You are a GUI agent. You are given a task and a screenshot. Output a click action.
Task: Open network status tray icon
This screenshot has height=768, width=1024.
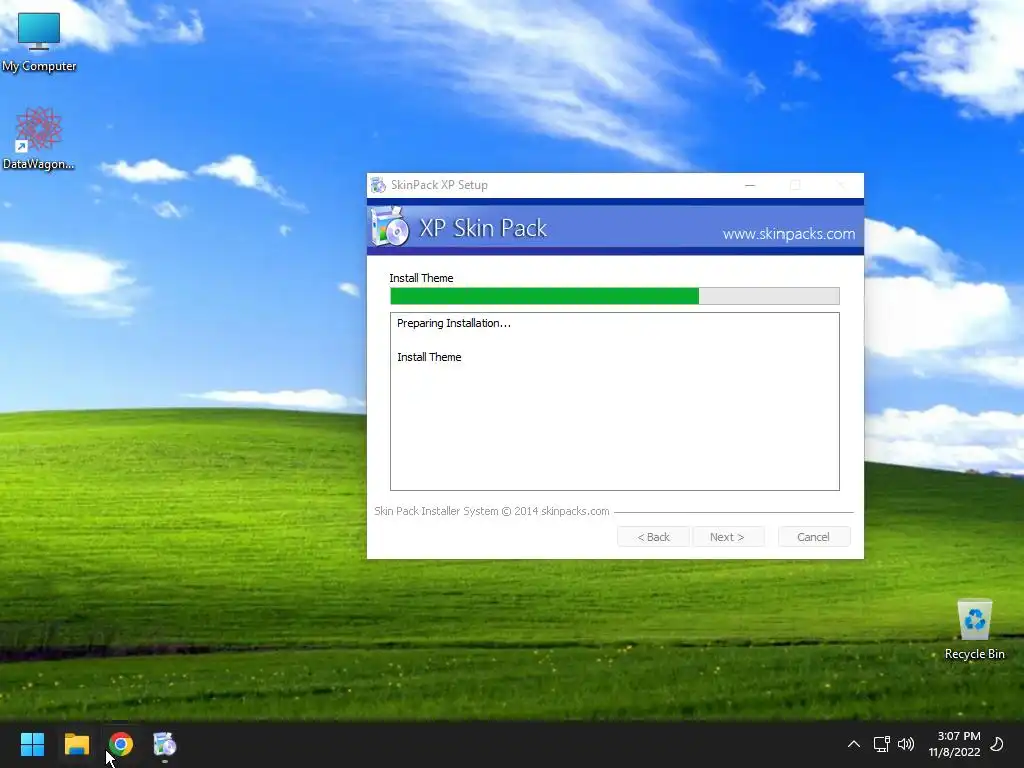click(x=882, y=744)
